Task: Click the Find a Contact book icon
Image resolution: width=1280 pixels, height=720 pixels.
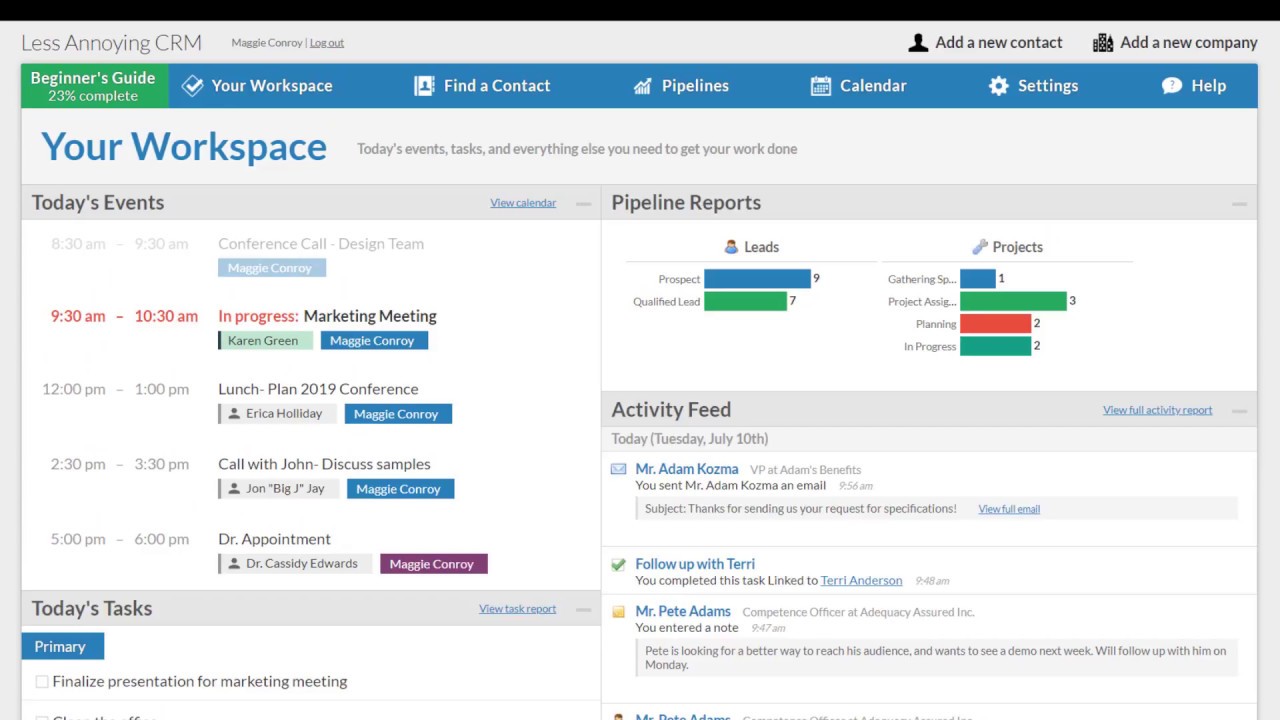Action: click(424, 85)
